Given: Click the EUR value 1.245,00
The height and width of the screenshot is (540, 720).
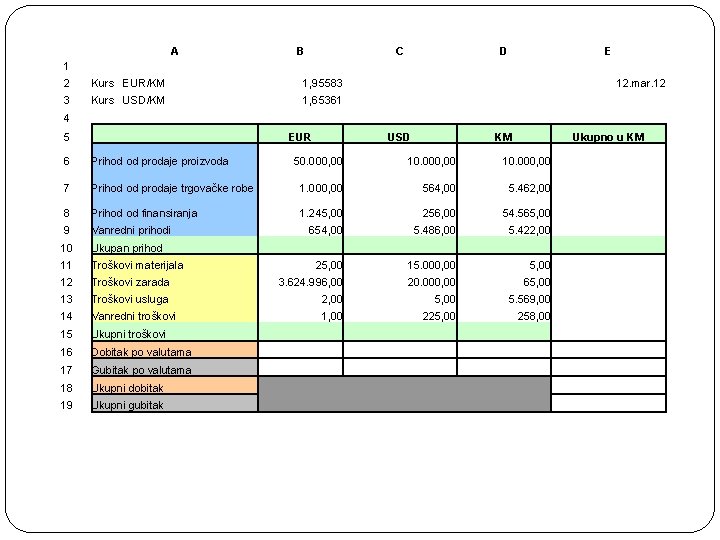Looking at the screenshot, I should (x=321, y=213).
